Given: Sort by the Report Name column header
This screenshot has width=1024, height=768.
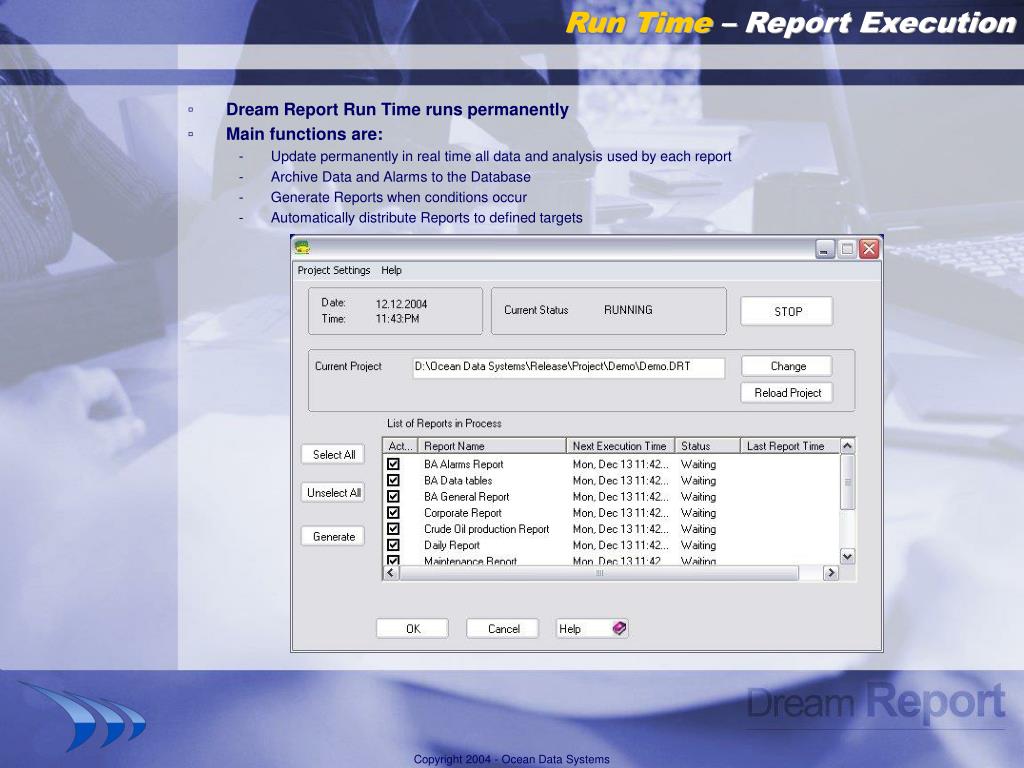Looking at the screenshot, I should (x=492, y=446).
